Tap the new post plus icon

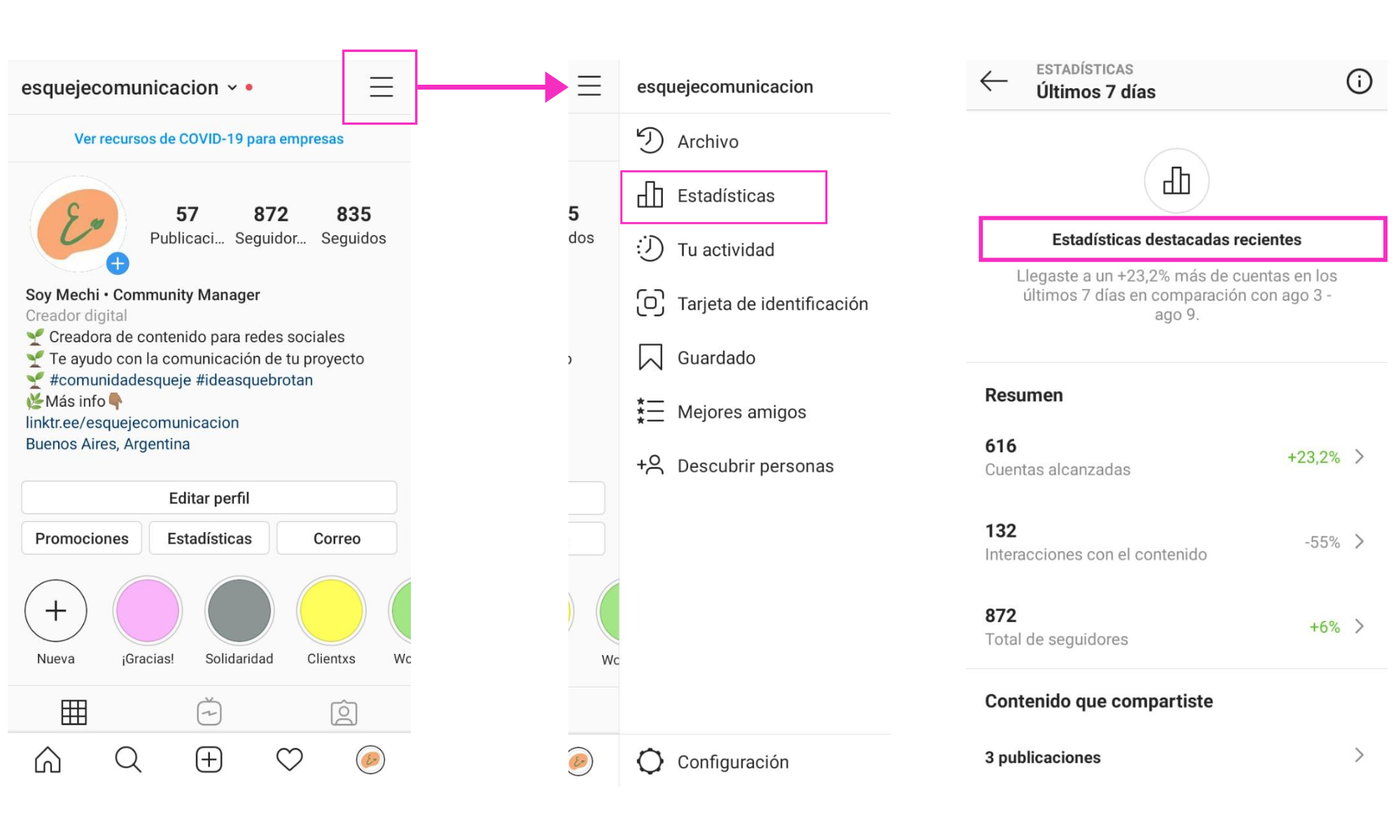(x=209, y=759)
